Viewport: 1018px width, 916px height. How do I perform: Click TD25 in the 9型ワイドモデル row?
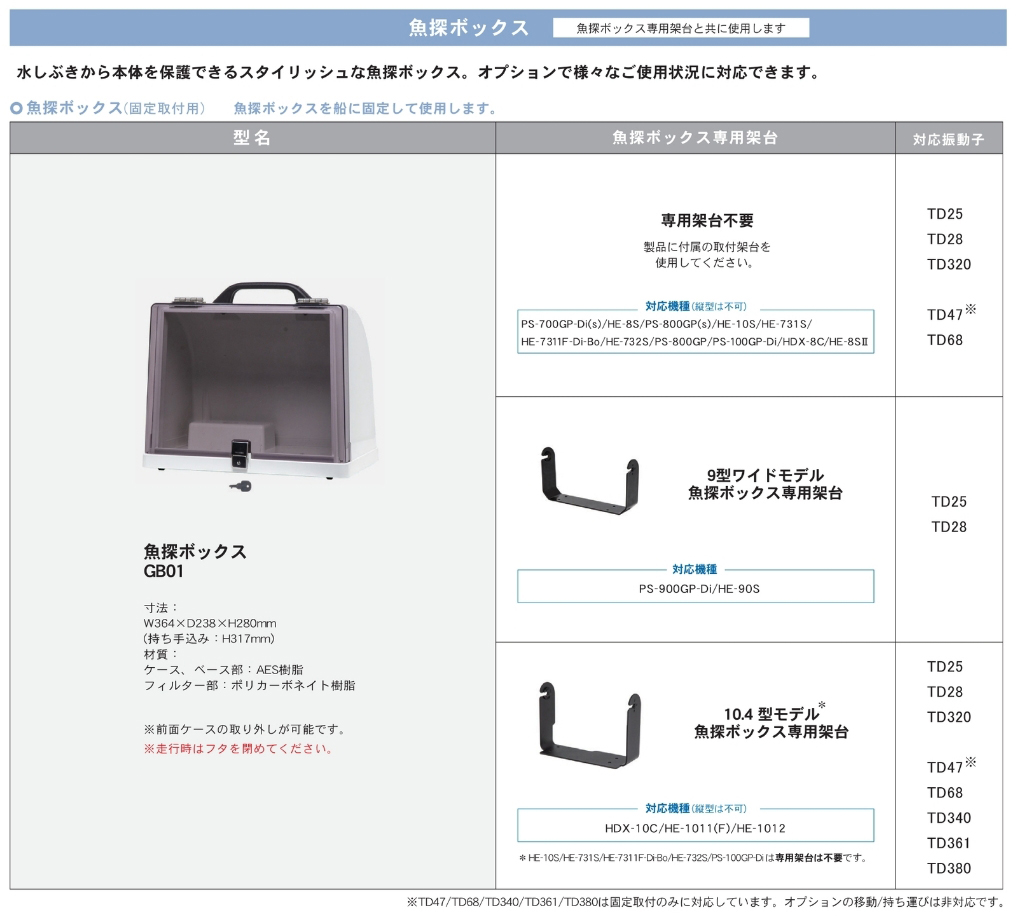949,502
